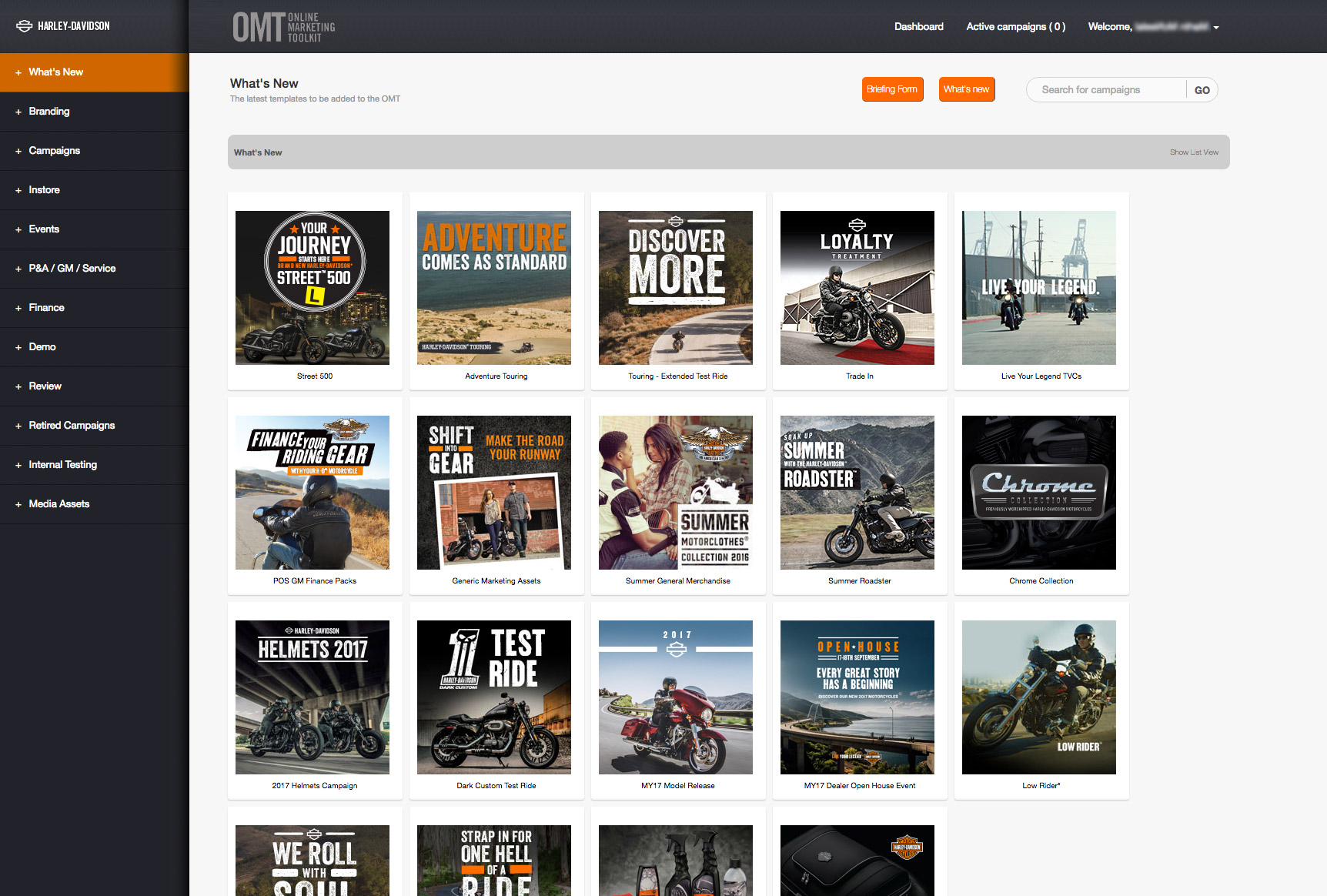Open the Adventure Touring thumbnail
1327x896 pixels.
[x=494, y=288]
